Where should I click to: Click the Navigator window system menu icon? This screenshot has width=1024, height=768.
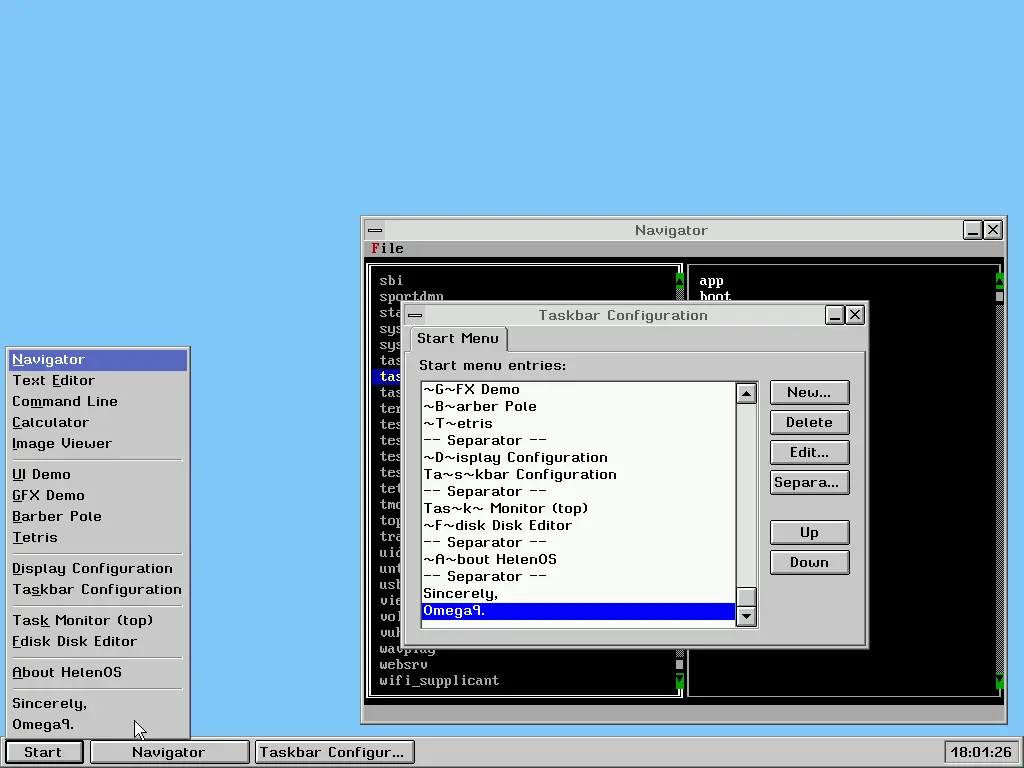click(374, 230)
